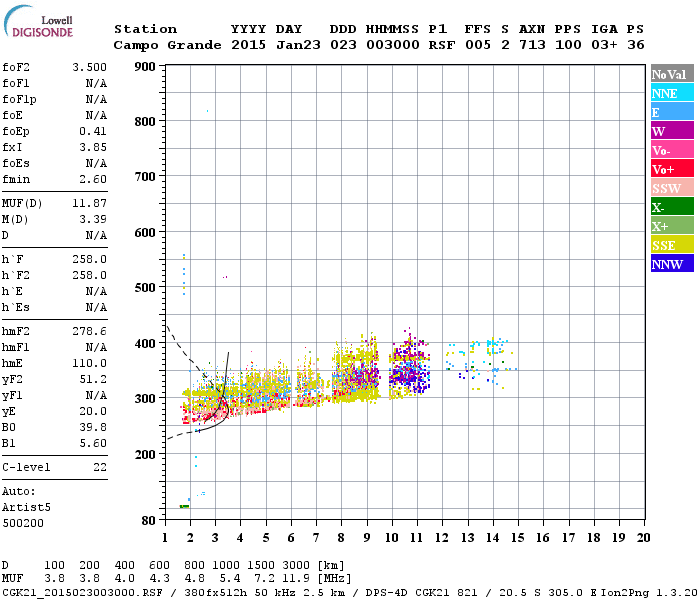Click the fmin value 2.60
This screenshot has height=600, width=700.
pyautogui.click(x=93, y=179)
